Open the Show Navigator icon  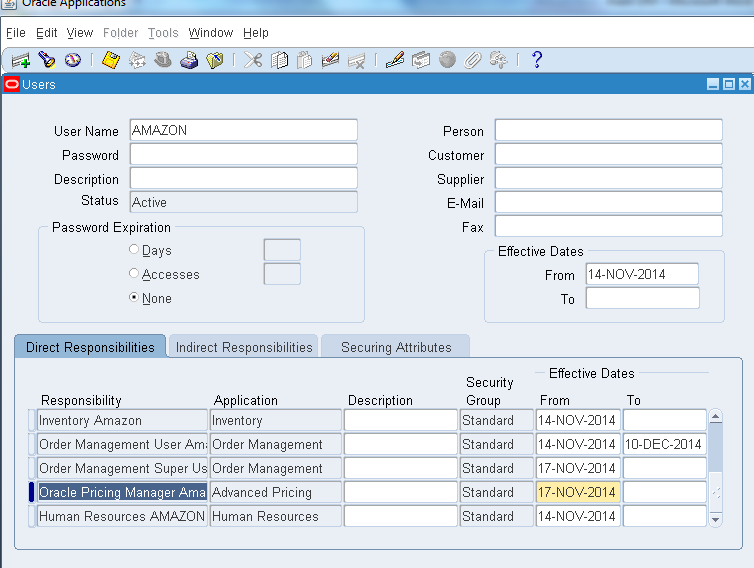tap(73, 60)
